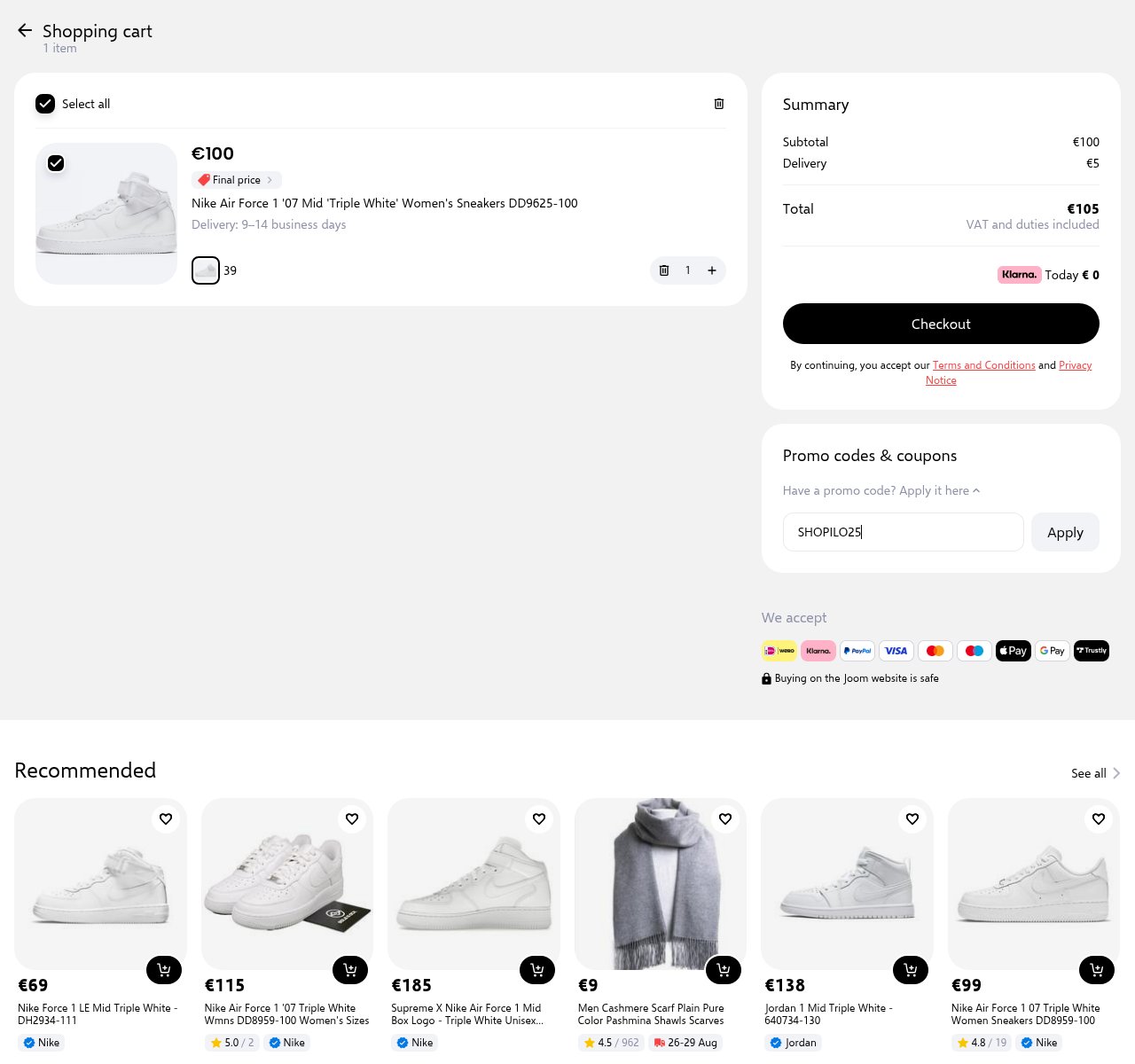Viewport: 1135px width, 1064px height.
Task: Go back using the arrow beside Shopping cart
Action: [25, 30]
